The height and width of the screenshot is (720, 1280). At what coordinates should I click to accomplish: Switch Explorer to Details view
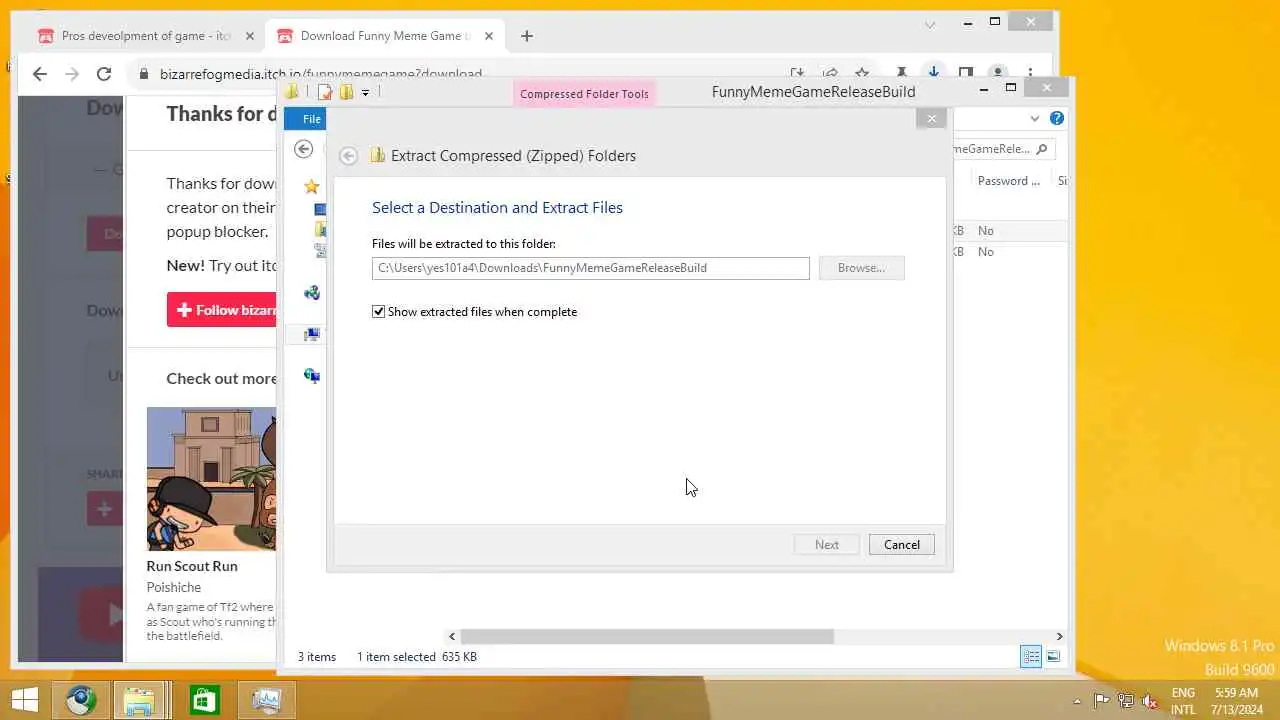(x=1031, y=657)
